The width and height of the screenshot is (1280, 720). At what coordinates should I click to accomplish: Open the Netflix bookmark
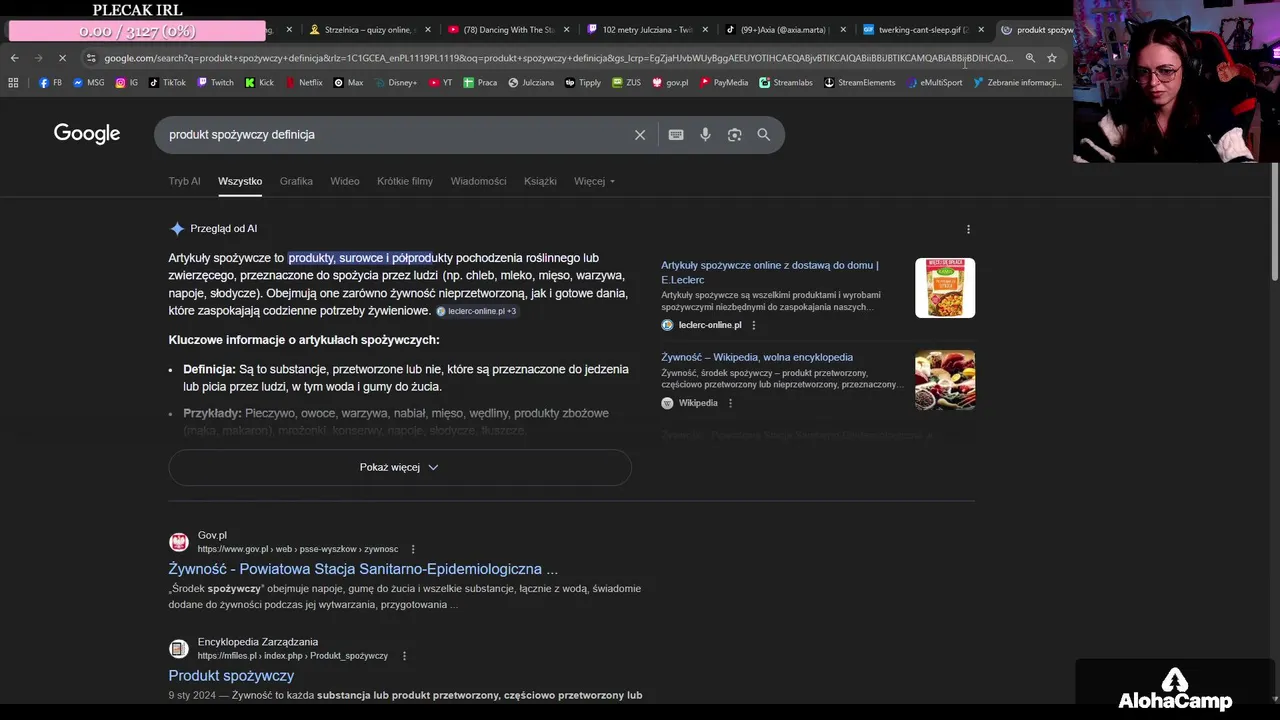[x=304, y=83]
